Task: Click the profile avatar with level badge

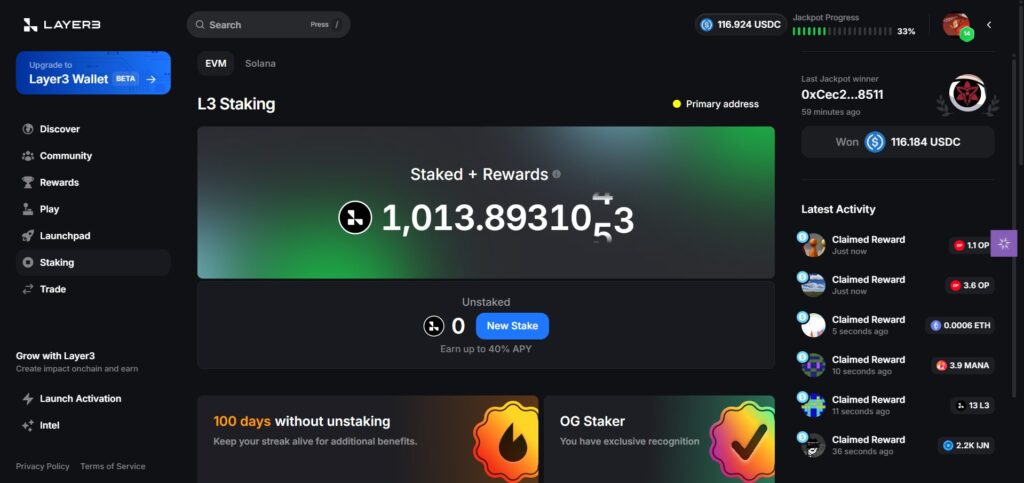Action: click(957, 25)
